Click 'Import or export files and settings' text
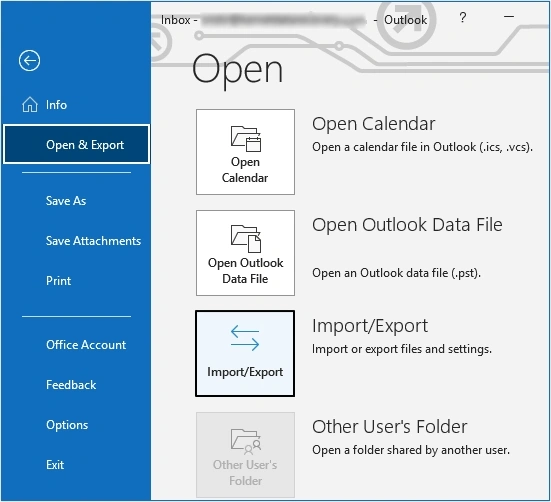Image resolution: width=551 pixels, height=502 pixels. pos(402,349)
